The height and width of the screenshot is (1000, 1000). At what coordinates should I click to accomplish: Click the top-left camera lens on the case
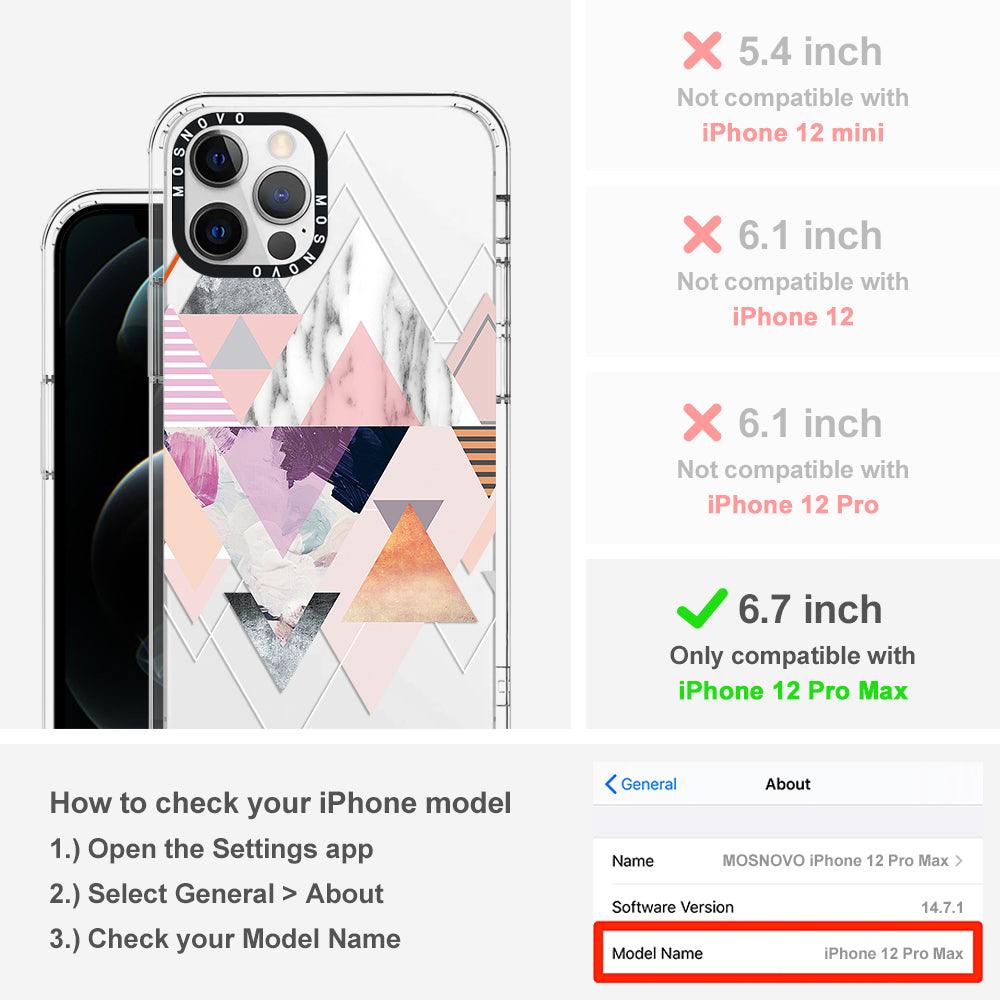(x=219, y=158)
